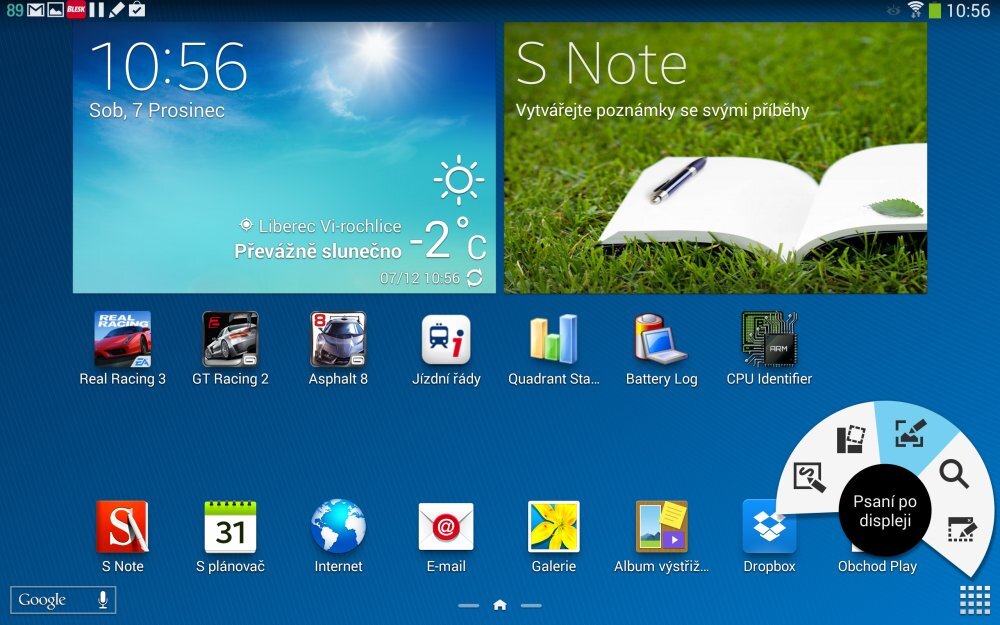The width and height of the screenshot is (1000, 625).
Task: Tap the 89 battery percentage in status bar
Action: click(x=15, y=10)
